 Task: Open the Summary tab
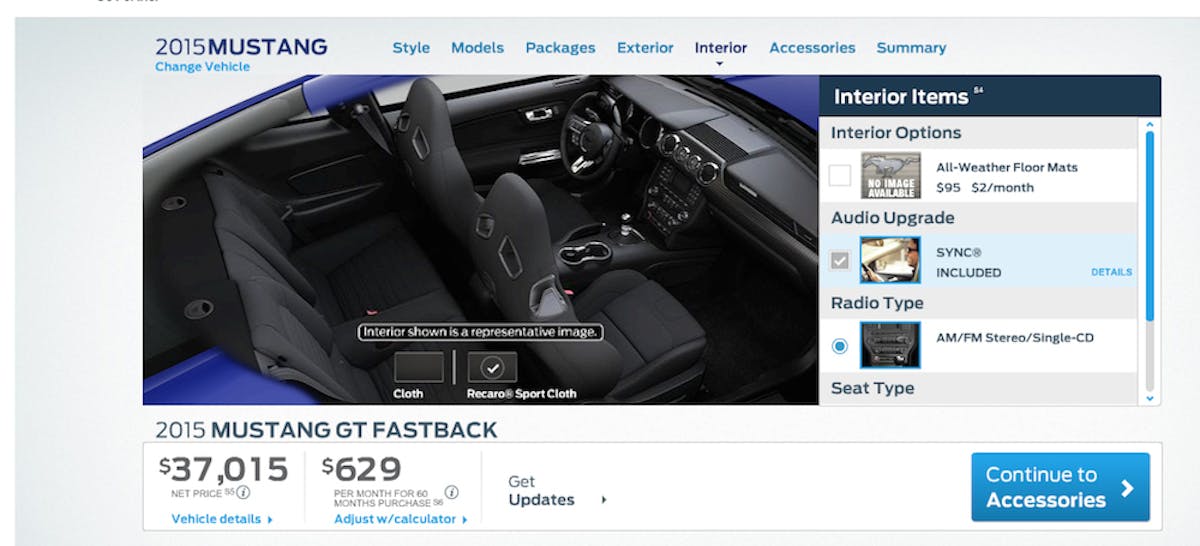[x=911, y=48]
